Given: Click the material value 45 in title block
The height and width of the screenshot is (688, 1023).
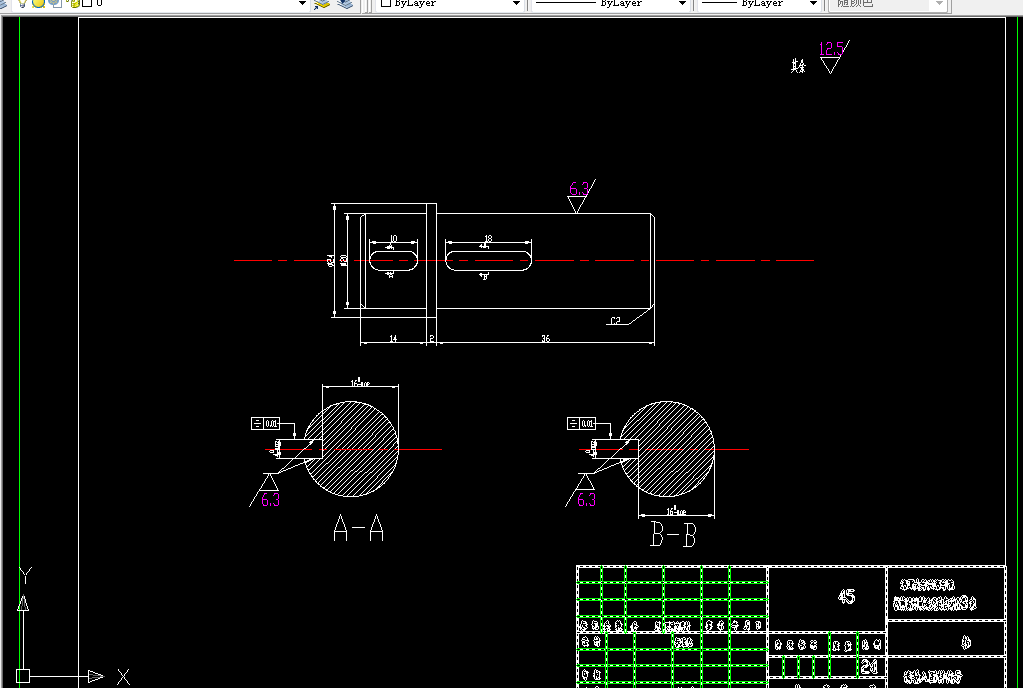Looking at the screenshot, I should click(x=846, y=597).
